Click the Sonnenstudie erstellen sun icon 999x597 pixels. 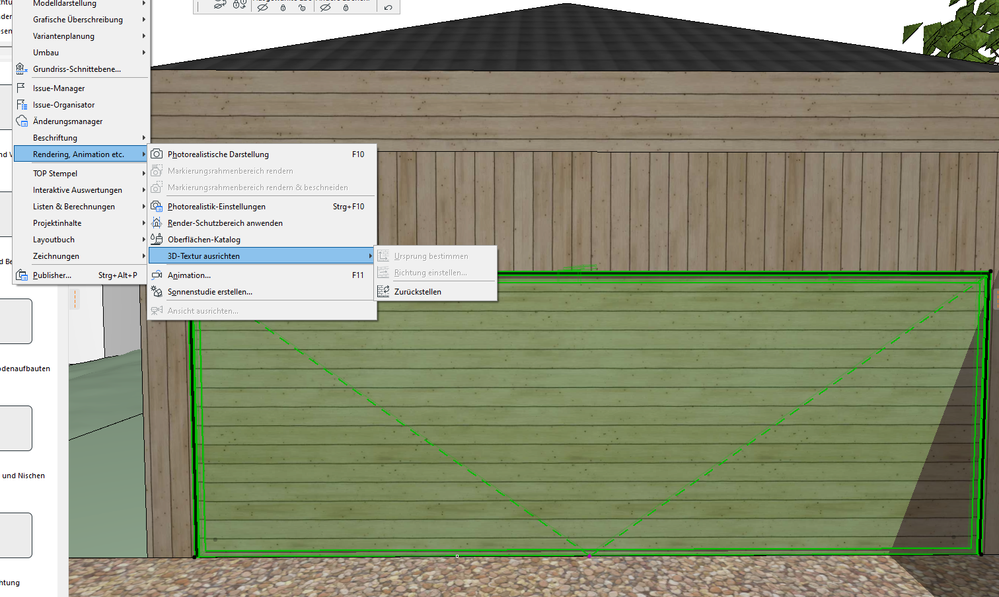pyautogui.click(x=157, y=292)
